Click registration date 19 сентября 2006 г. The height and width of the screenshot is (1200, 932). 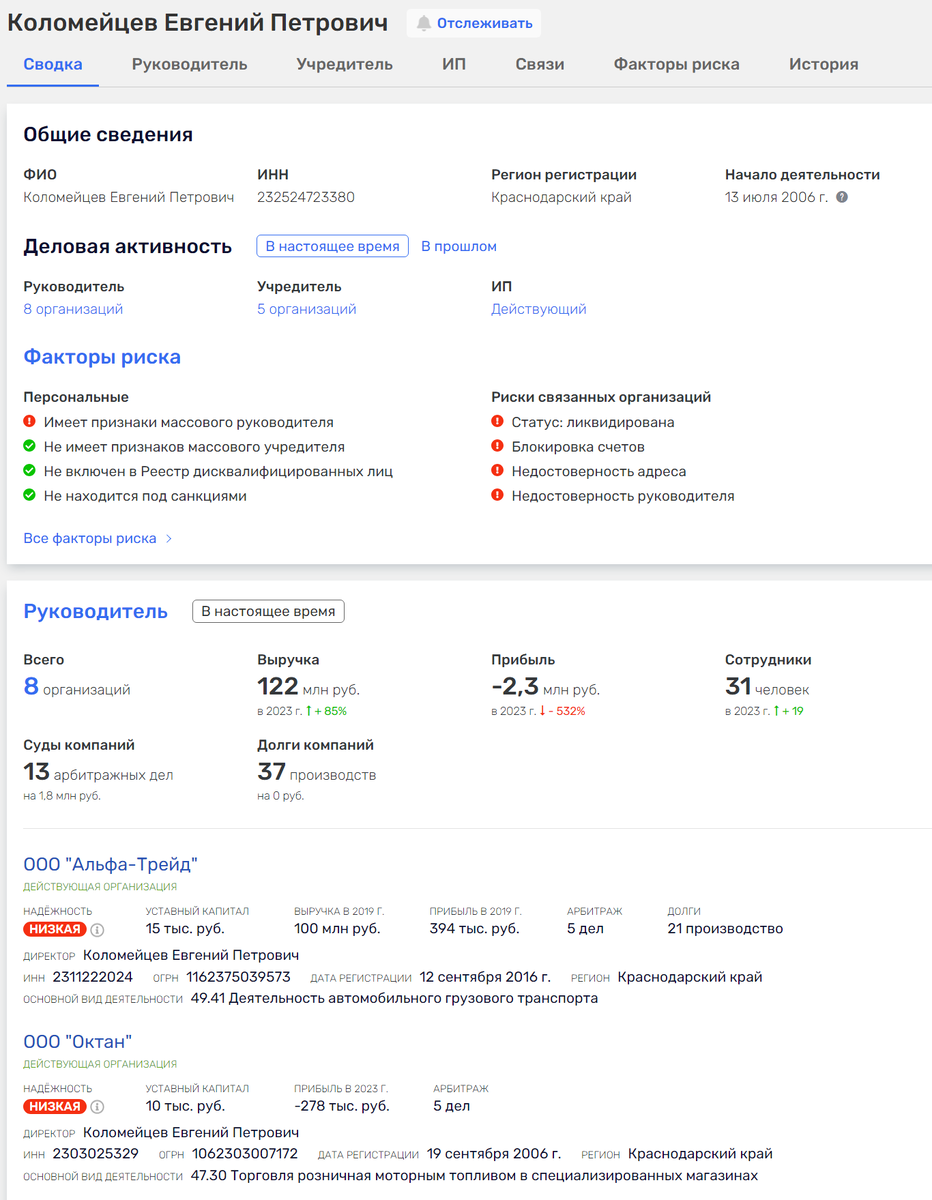point(494,1154)
